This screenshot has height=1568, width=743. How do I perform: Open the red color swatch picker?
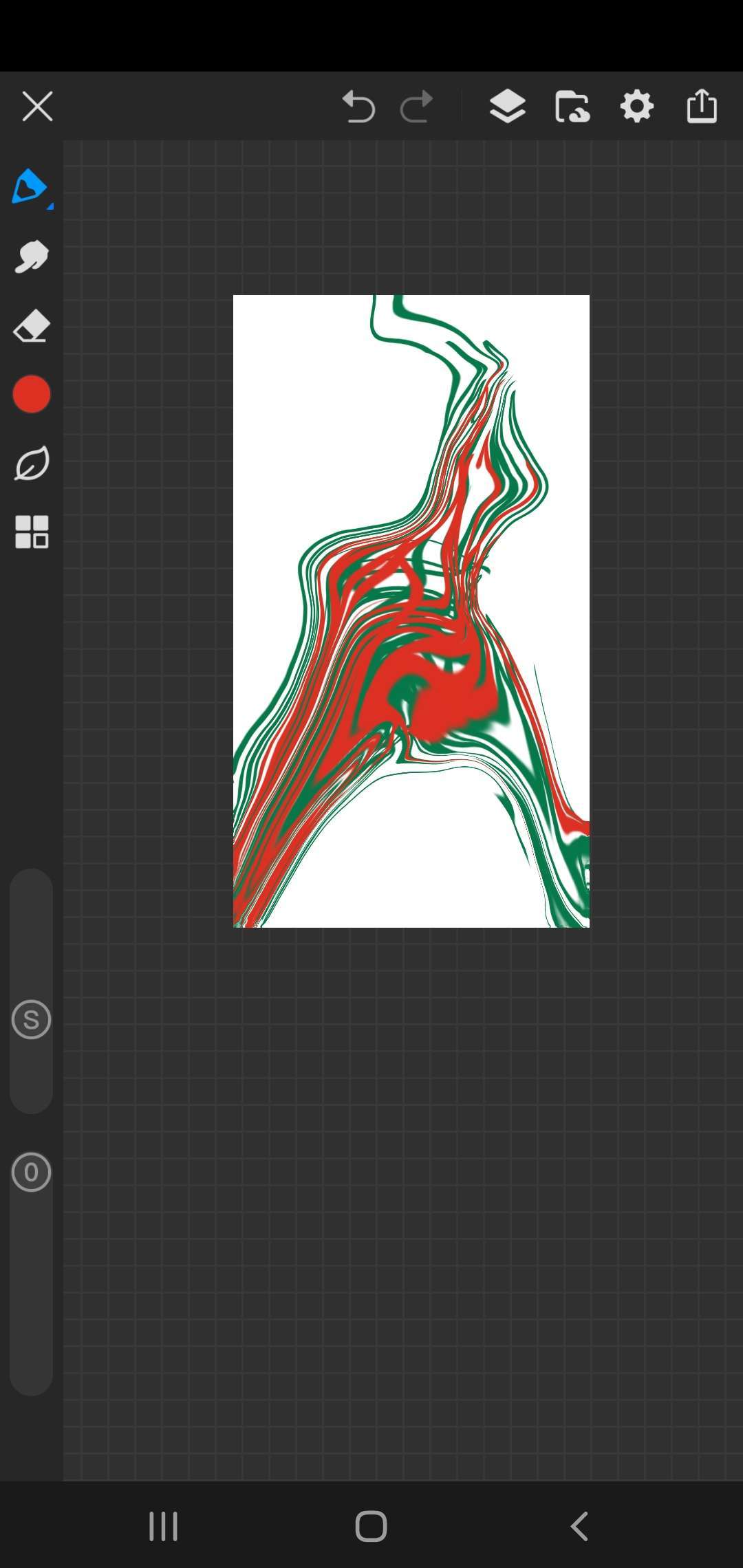[32, 394]
